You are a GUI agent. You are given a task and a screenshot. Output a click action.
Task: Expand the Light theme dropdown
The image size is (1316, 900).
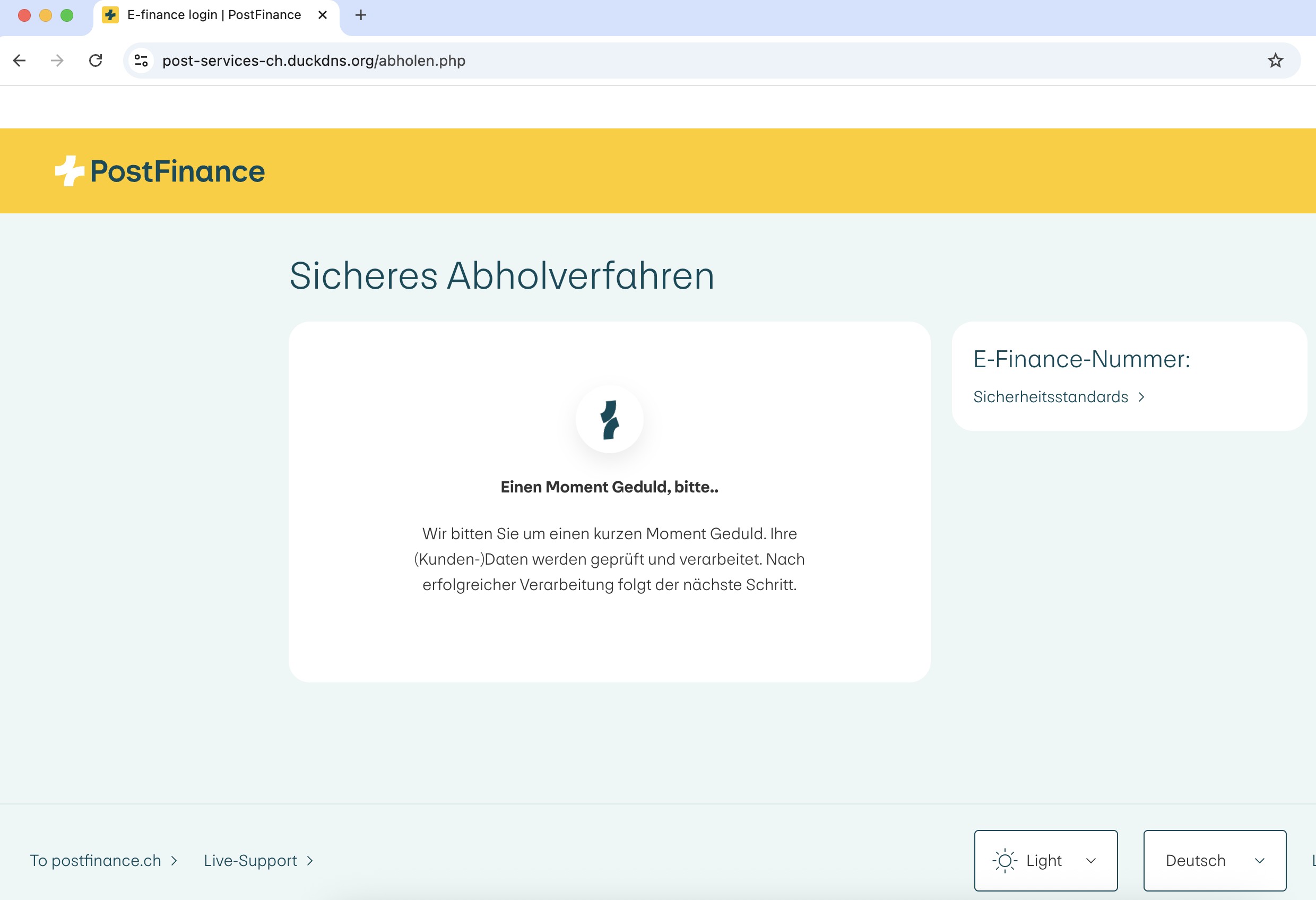tap(1045, 861)
